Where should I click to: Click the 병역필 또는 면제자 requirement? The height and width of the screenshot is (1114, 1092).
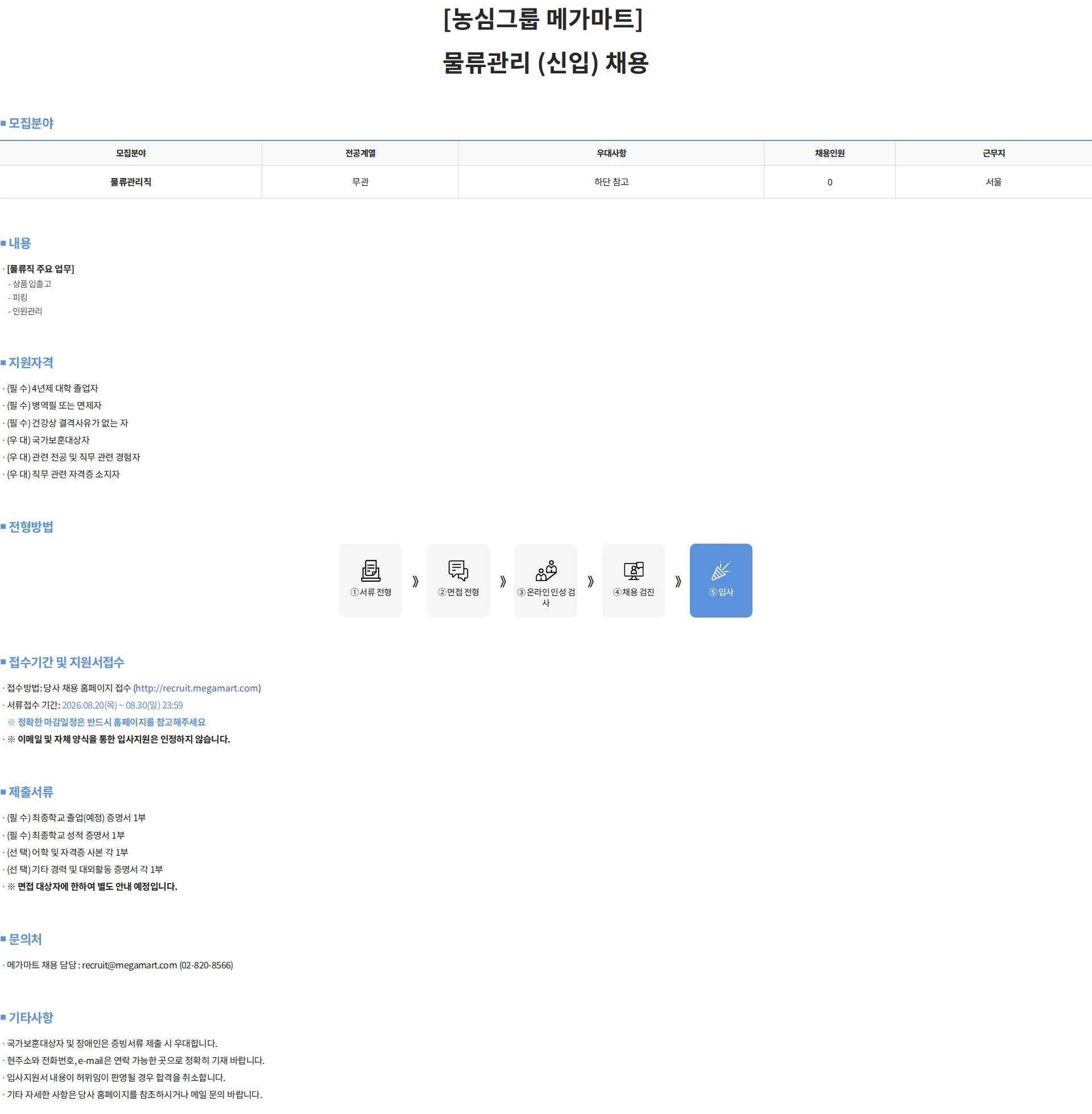coord(54,405)
